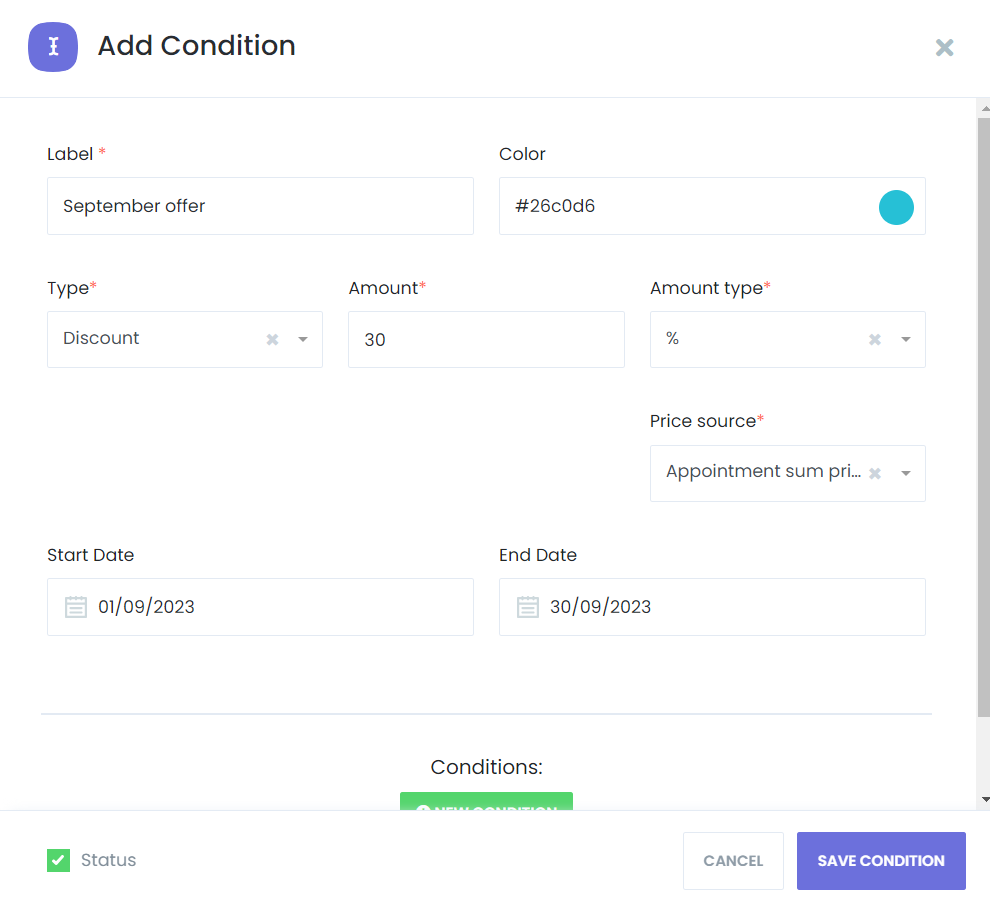Clear the Discount selection using its x icon
Image resolution: width=990 pixels, height=908 pixels.
point(271,339)
